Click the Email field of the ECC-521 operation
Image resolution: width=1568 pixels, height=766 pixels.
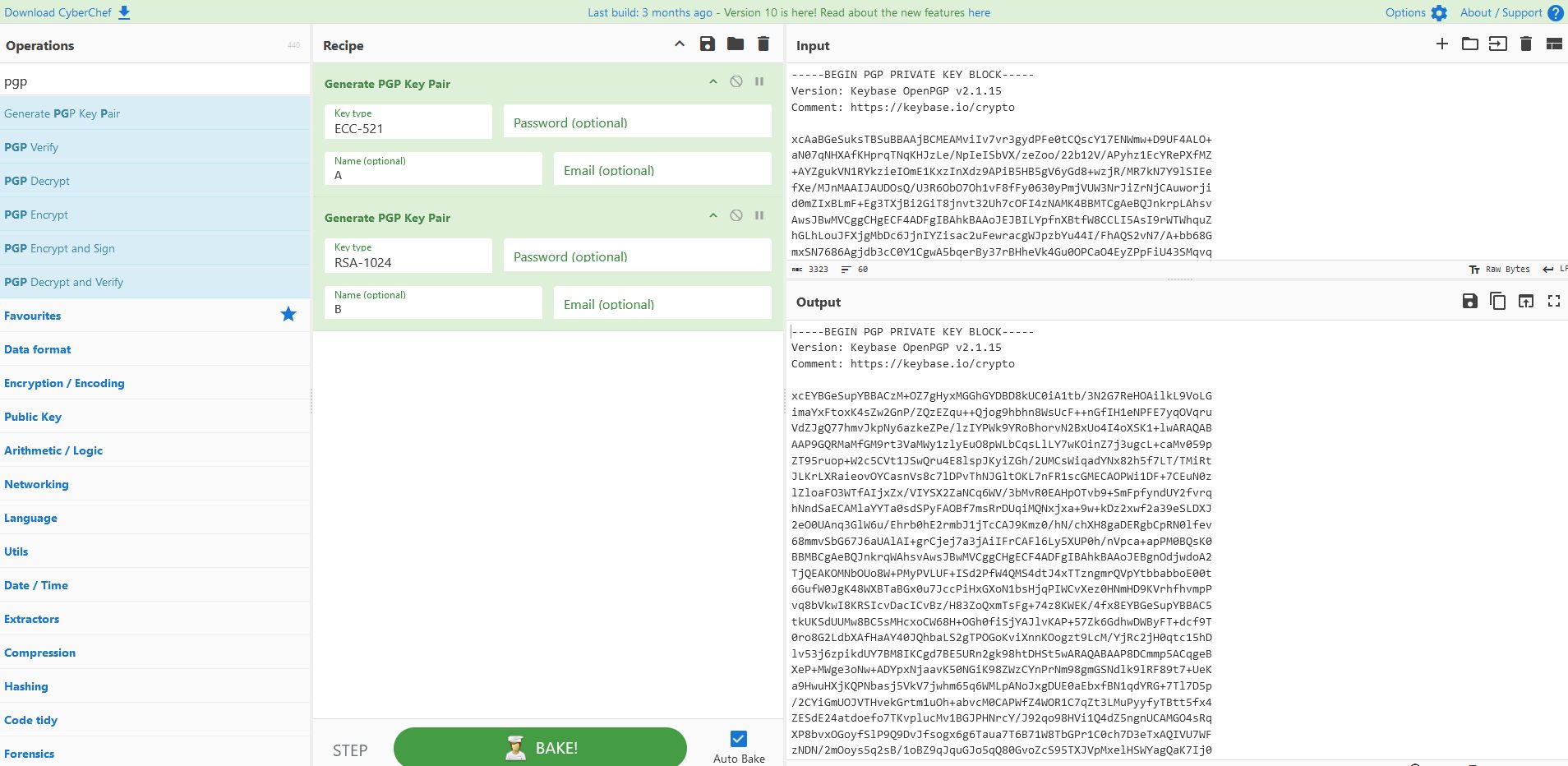coord(662,169)
